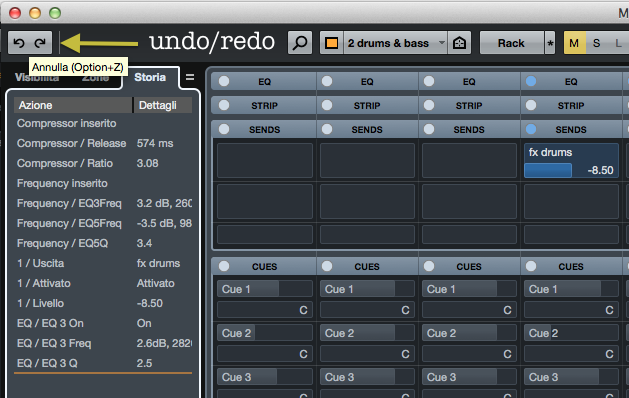Screen dimensions: 629x398
Task: Click Cue 2 pan field C on first channel
Action: pos(265,354)
